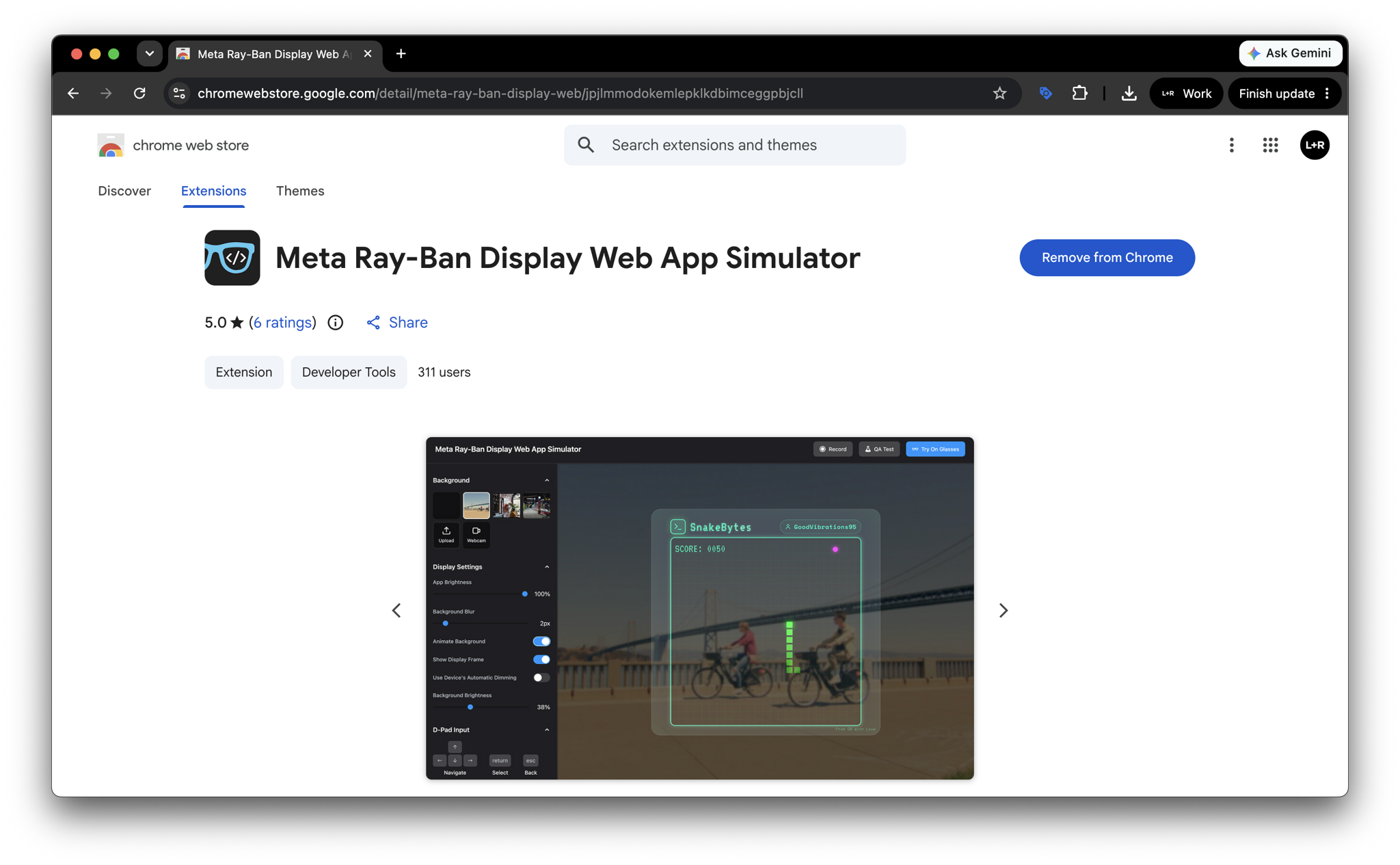
Task: Click the browser forward arrow
Action: pos(106,93)
